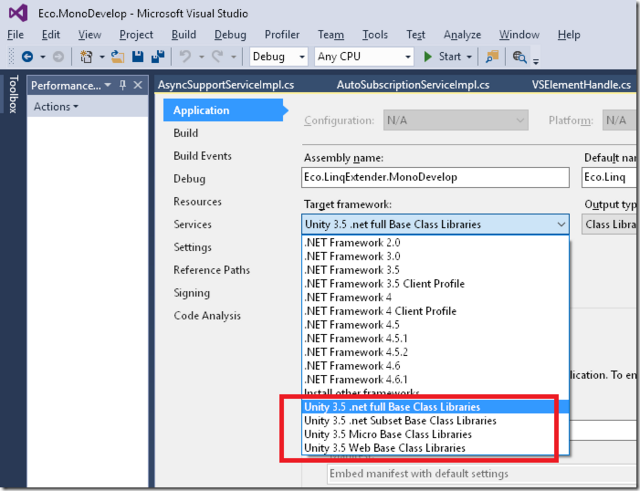Screen dimensions: 640x491
Task: Select the Resources properties page
Action: coord(198,202)
